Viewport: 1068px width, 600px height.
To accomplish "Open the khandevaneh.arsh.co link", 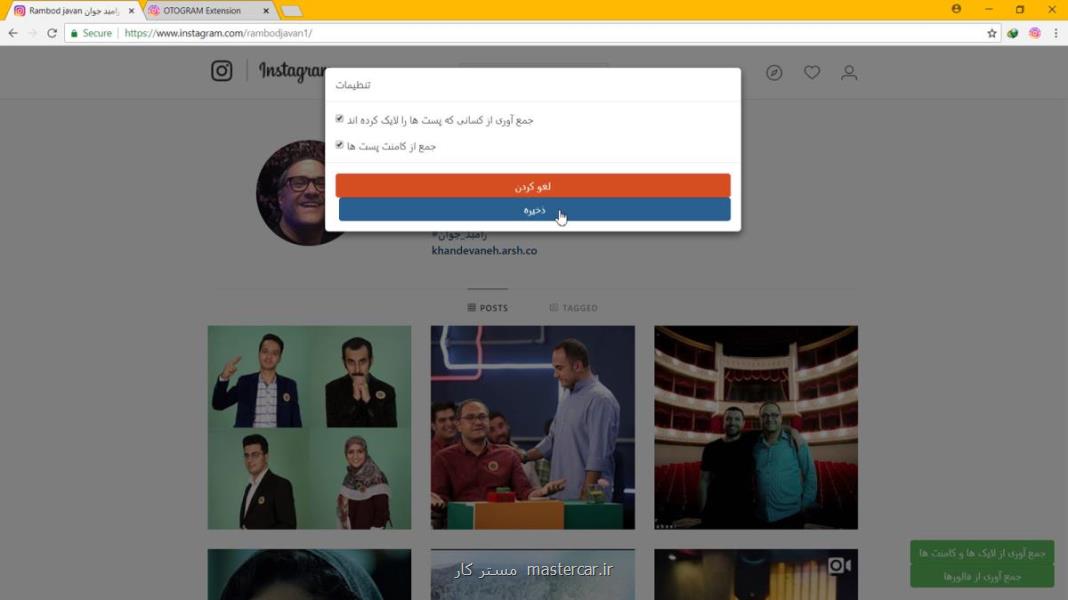I will click(484, 251).
